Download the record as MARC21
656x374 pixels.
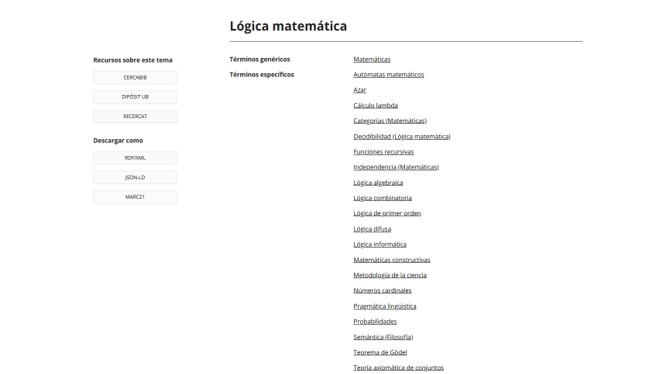[x=135, y=197]
